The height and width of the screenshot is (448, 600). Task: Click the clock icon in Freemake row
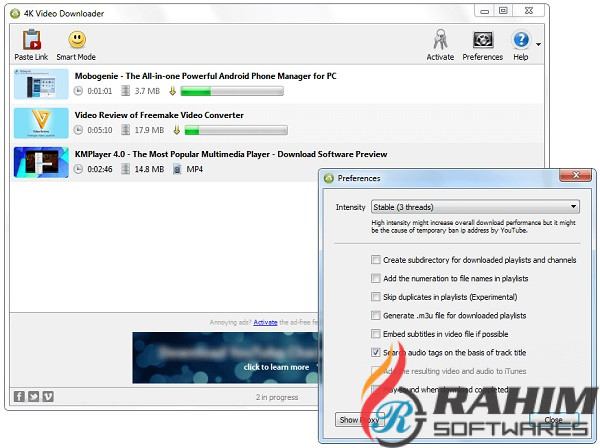click(78, 130)
